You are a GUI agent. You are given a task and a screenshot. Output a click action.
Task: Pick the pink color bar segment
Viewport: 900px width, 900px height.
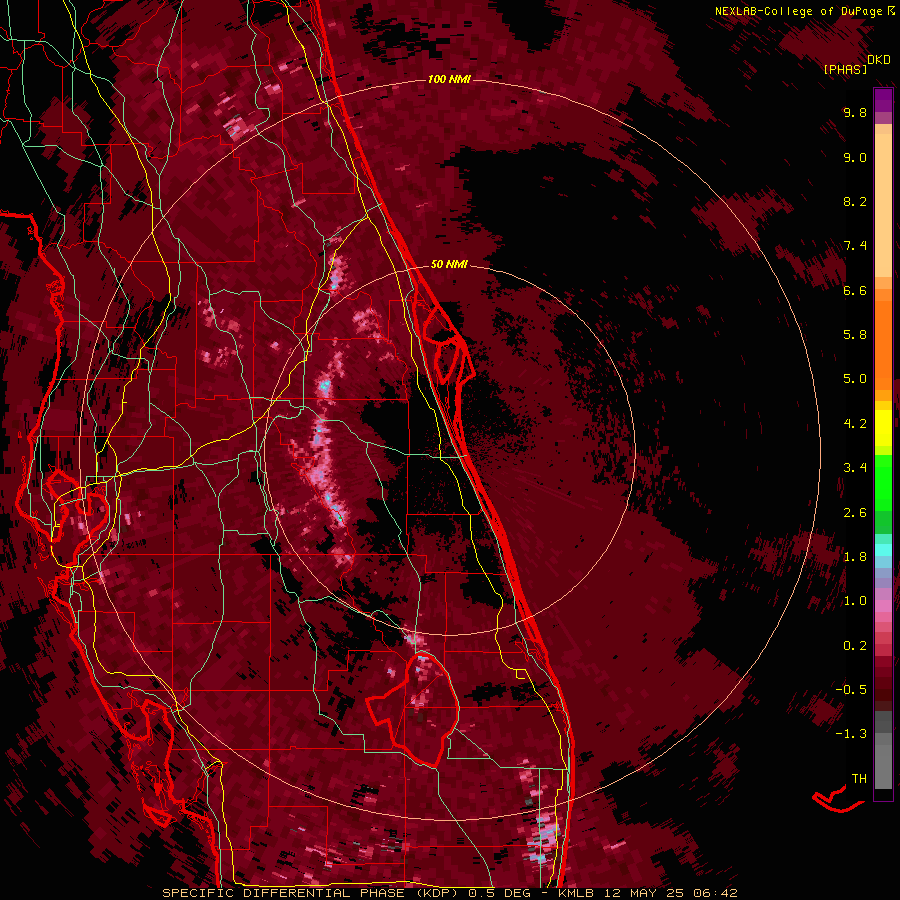pyautogui.click(x=883, y=606)
